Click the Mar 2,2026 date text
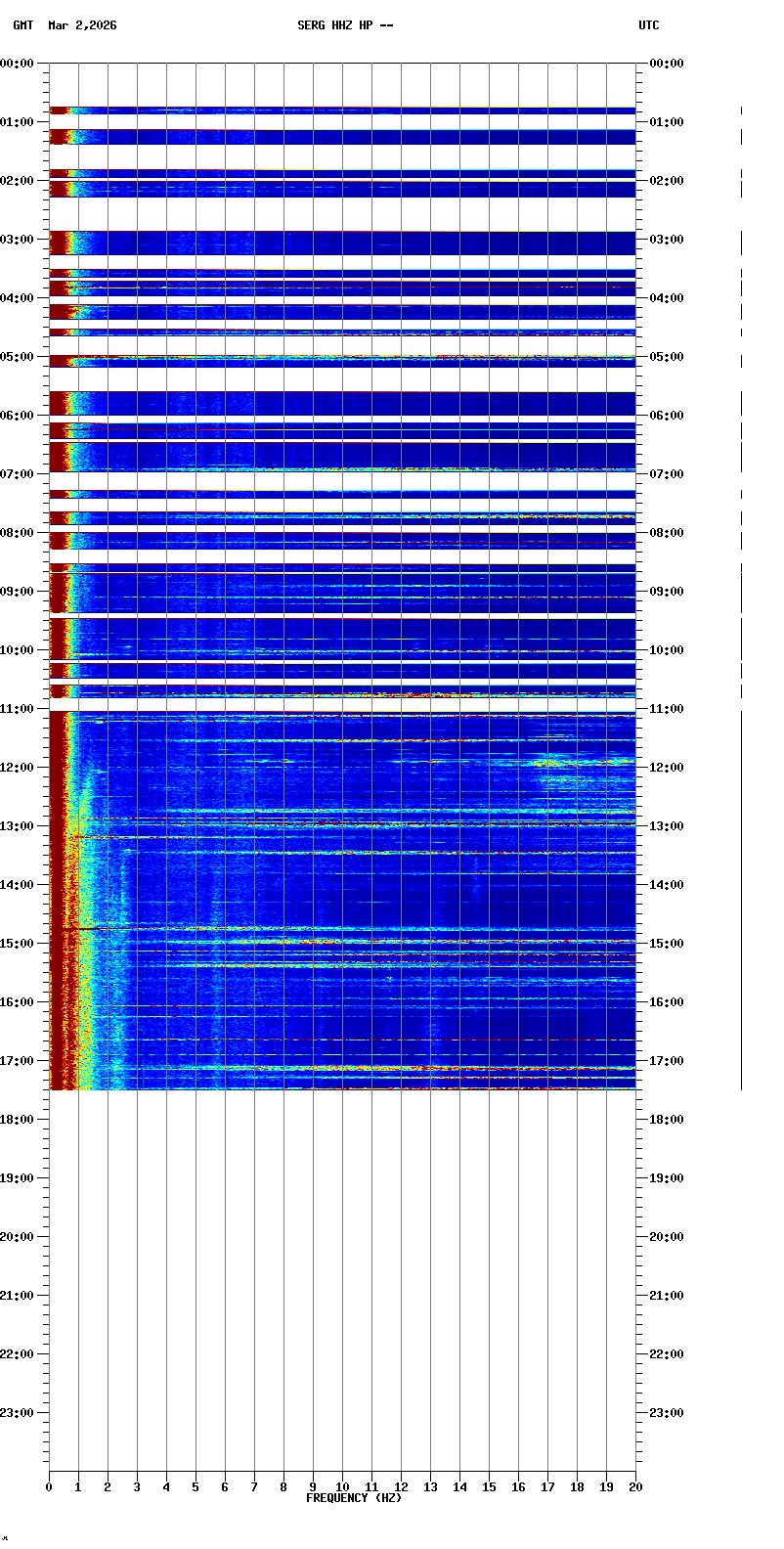 click(82, 25)
